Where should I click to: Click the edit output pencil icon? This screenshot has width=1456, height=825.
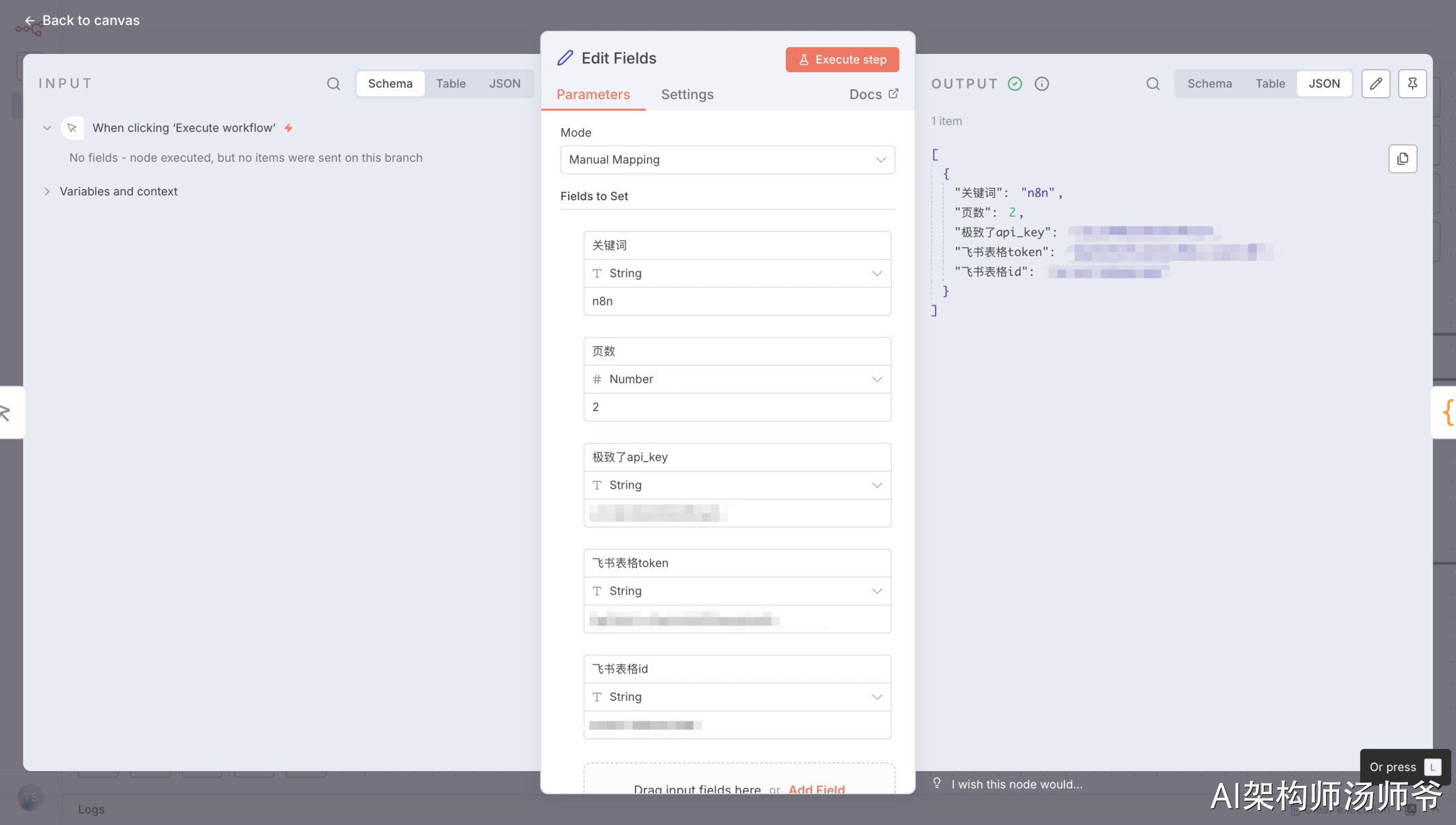click(1376, 84)
